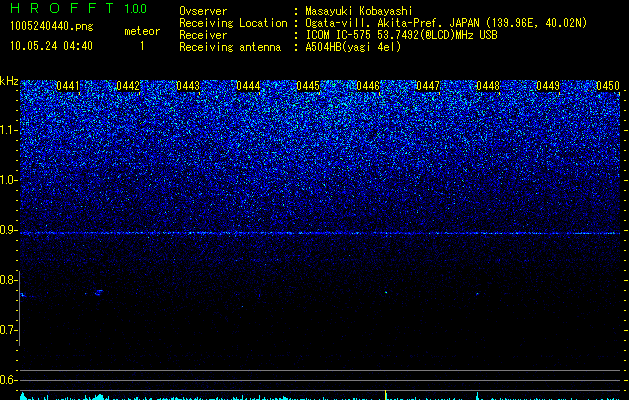Click the Ovserver field label
Viewport: 629px width, 400px height.
click(x=203, y=11)
